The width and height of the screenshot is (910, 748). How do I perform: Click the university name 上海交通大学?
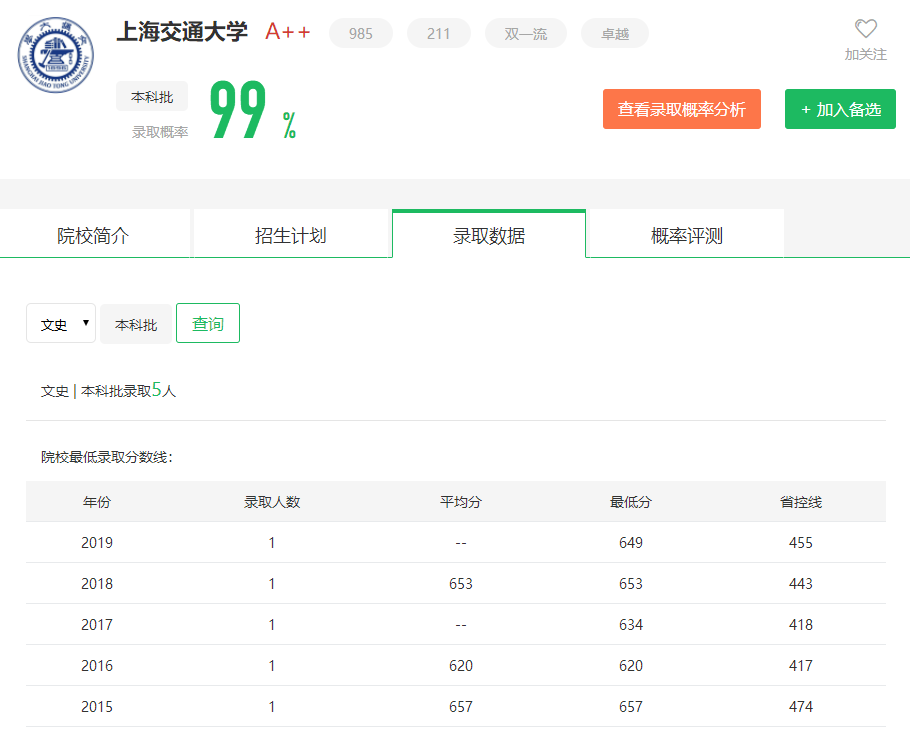182,31
